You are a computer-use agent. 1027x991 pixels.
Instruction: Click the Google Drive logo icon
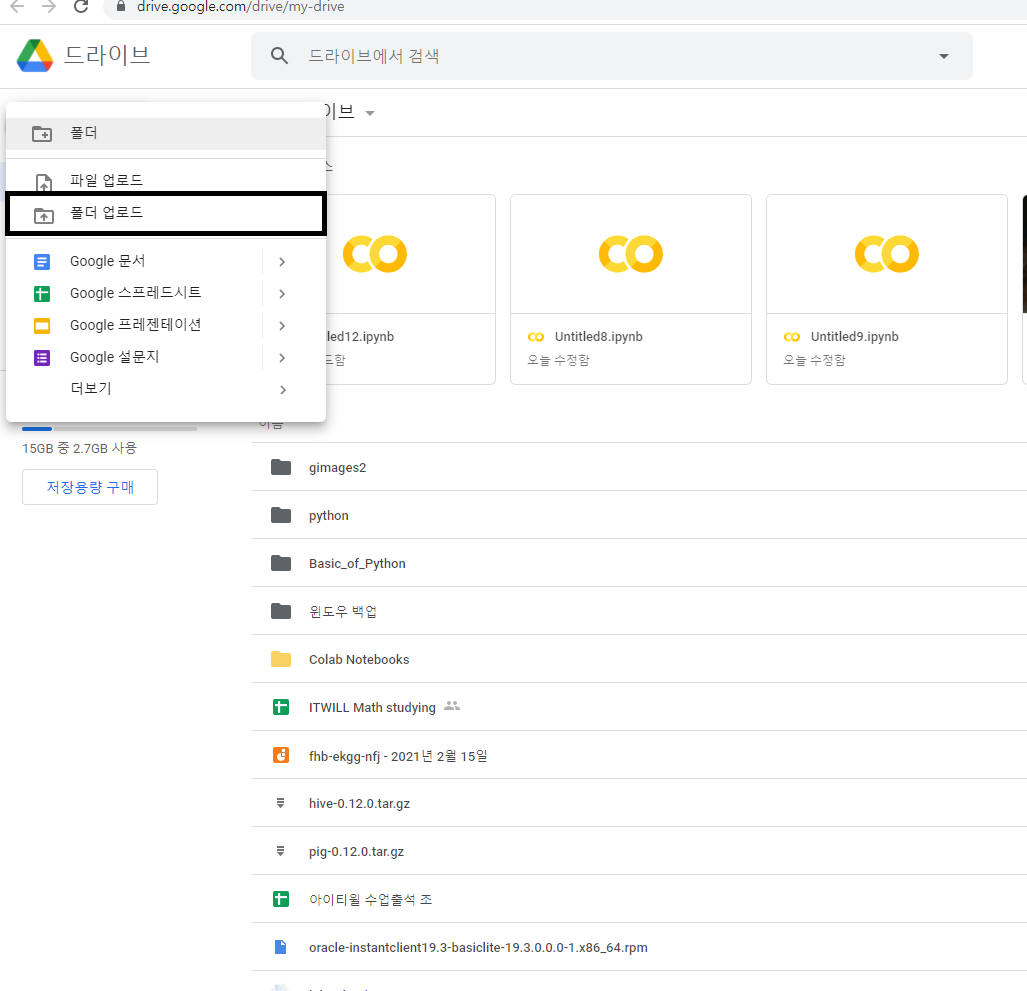[x=35, y=55]
